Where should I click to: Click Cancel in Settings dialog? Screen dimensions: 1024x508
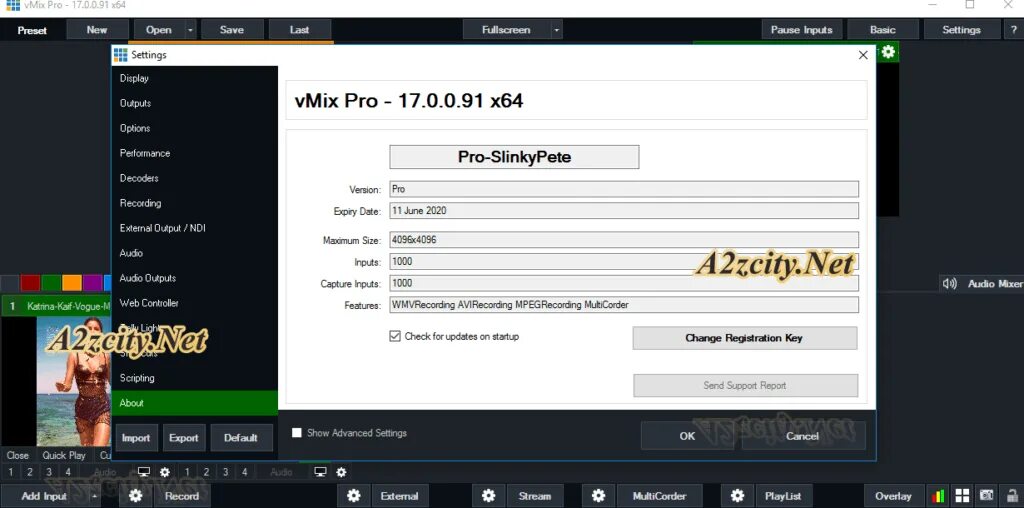click(x=803, y=436)
